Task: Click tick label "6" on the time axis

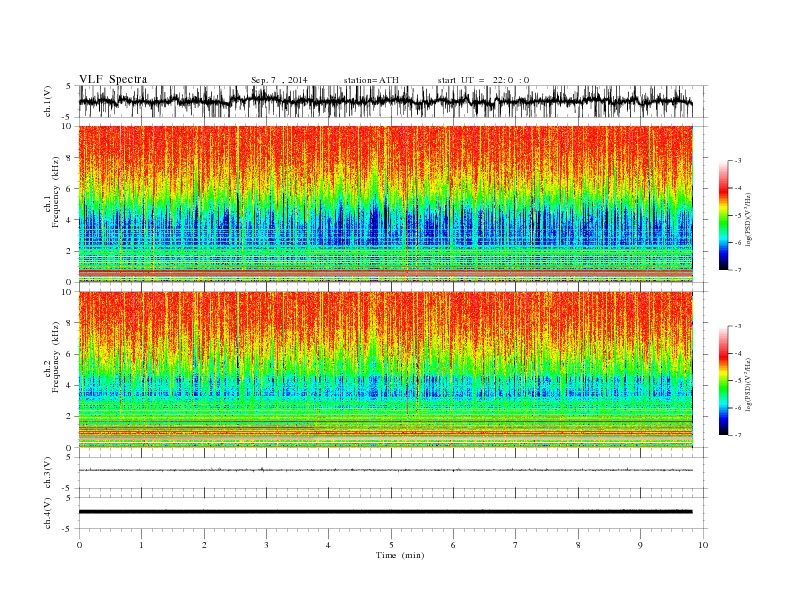Action: tap(453, 545)
